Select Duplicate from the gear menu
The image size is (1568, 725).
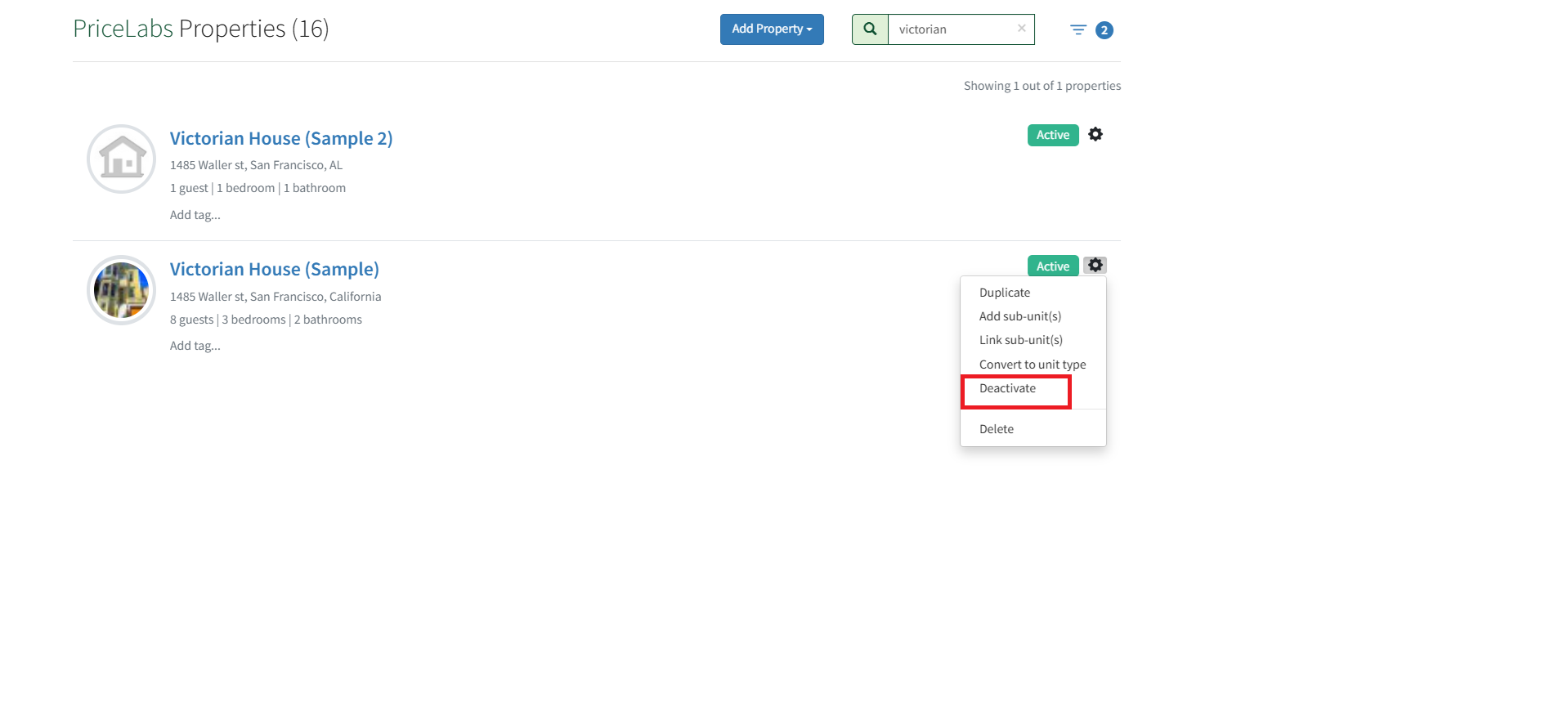(1004, 293)
